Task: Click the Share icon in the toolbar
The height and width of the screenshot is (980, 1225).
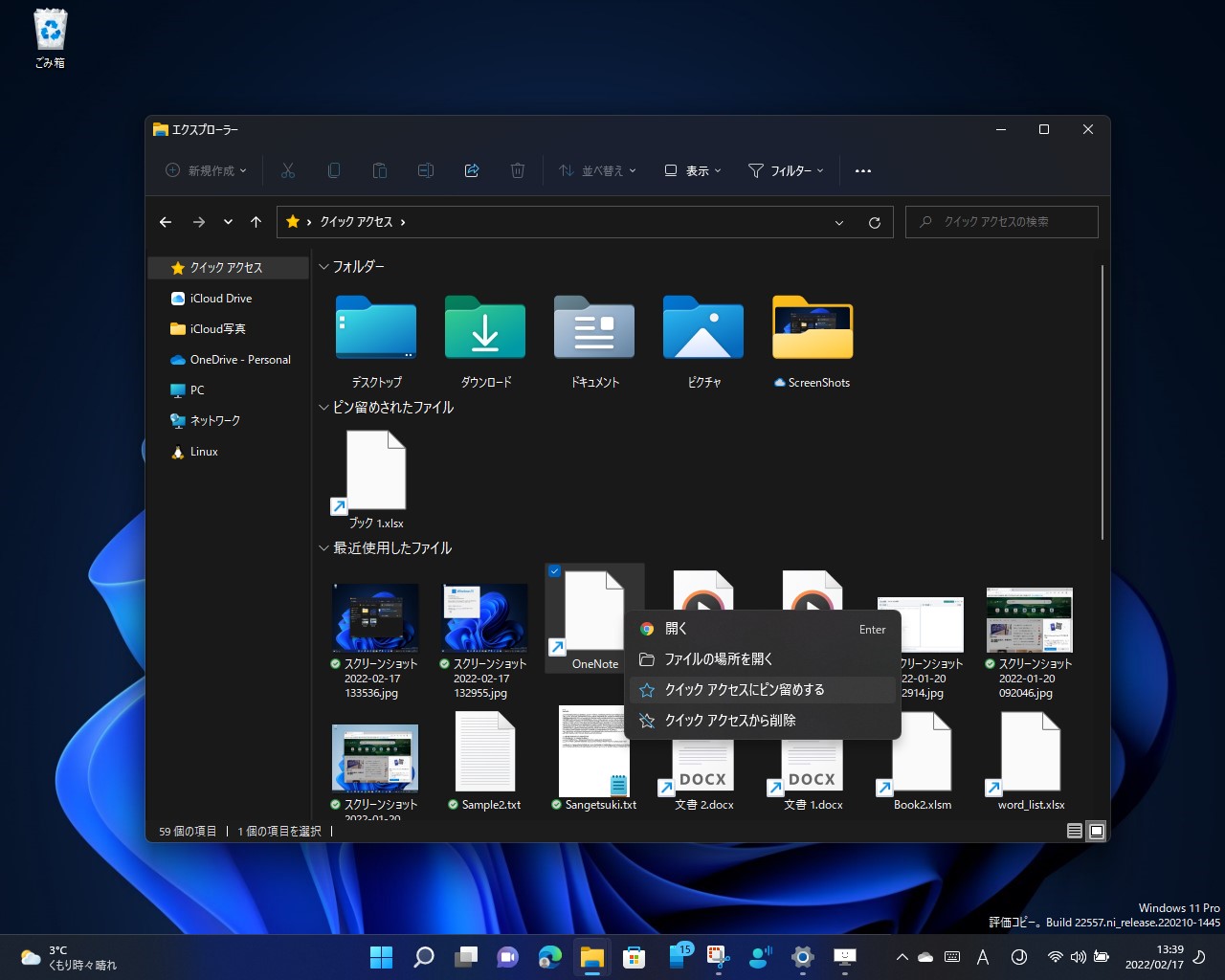Action: tap(472, 170)
